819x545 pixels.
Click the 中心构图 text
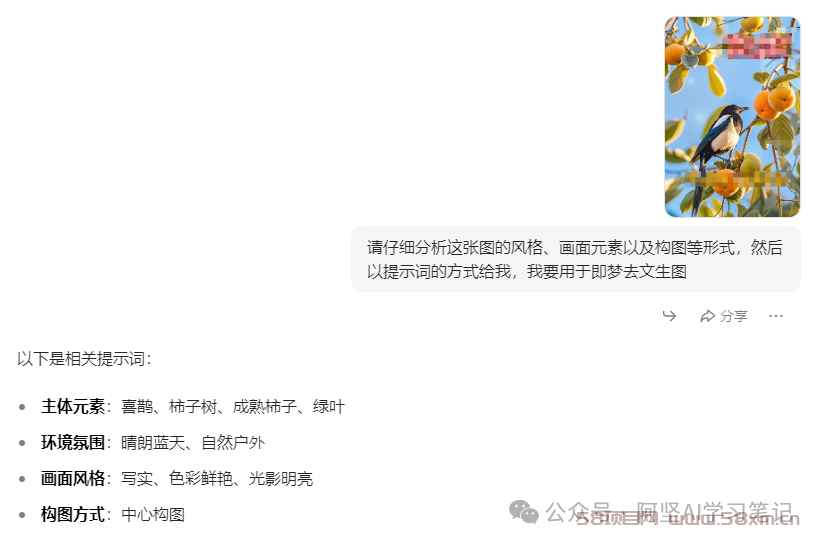153,515
